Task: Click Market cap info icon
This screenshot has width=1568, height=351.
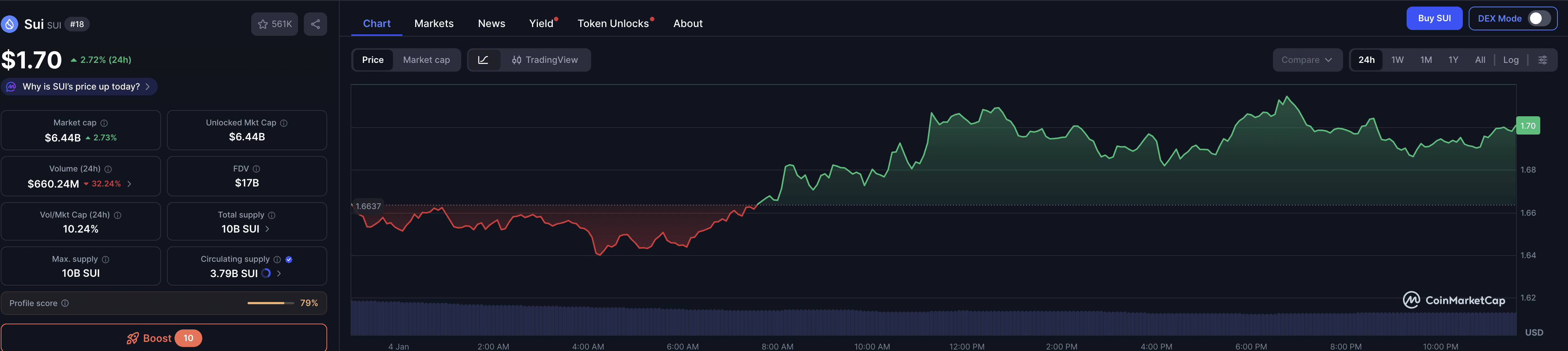Action: click(104, 123)
